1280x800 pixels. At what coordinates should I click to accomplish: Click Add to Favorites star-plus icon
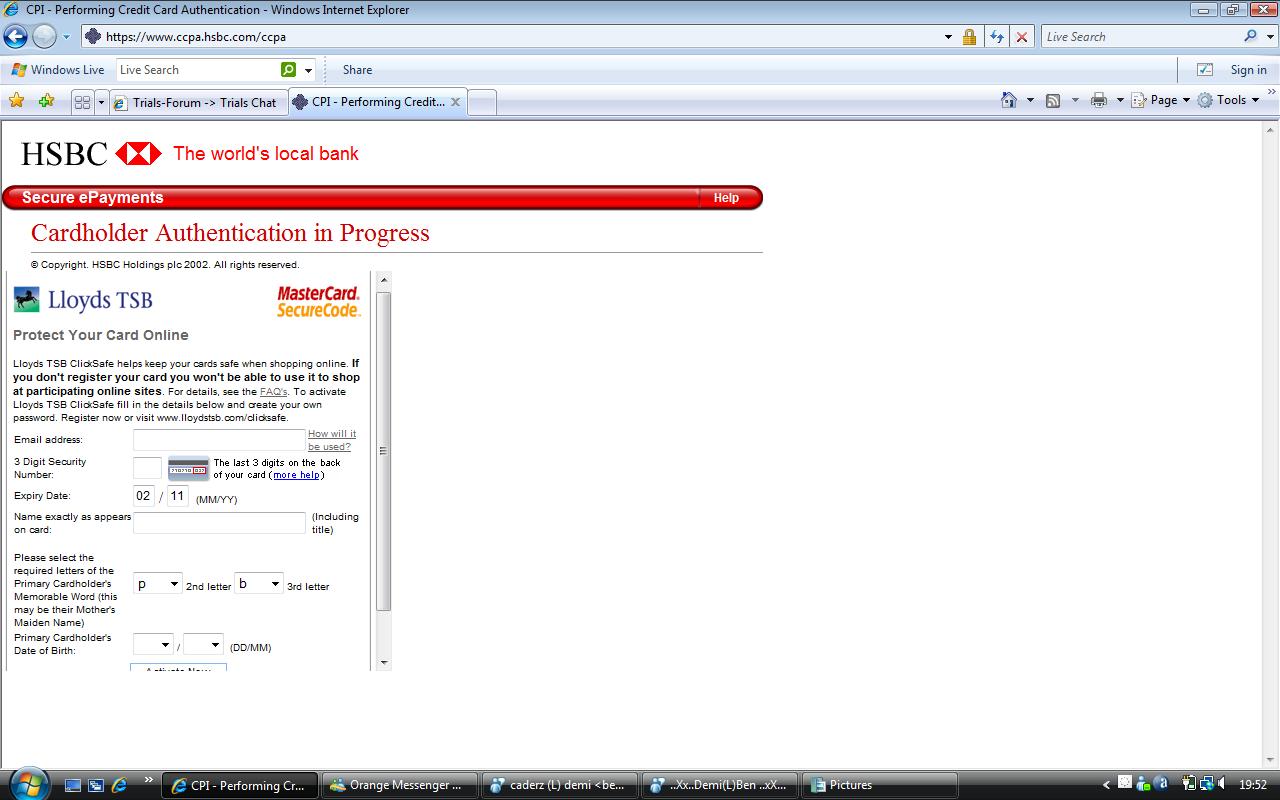[46, 100]
